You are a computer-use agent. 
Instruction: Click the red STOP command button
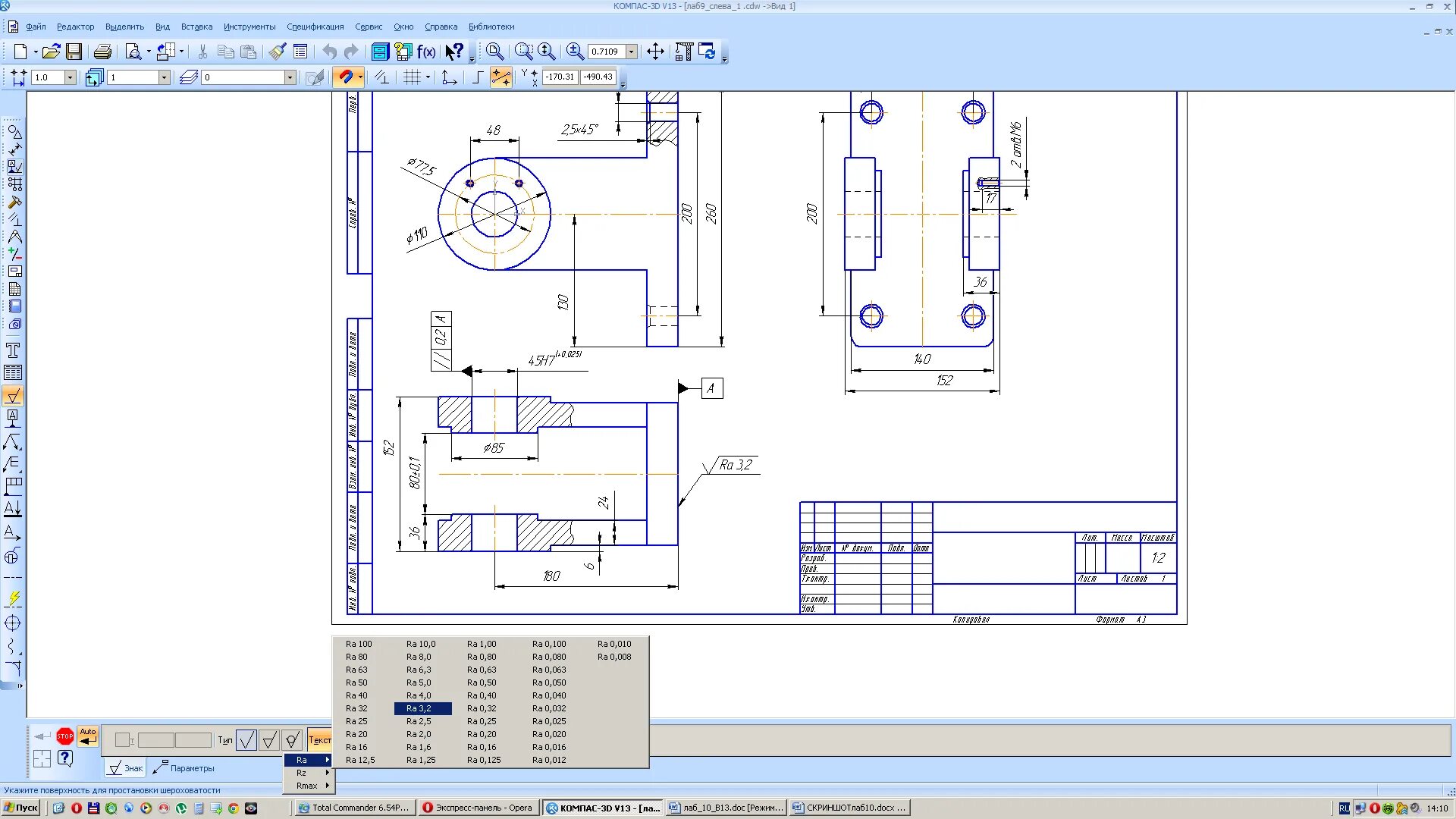point(65,736)
